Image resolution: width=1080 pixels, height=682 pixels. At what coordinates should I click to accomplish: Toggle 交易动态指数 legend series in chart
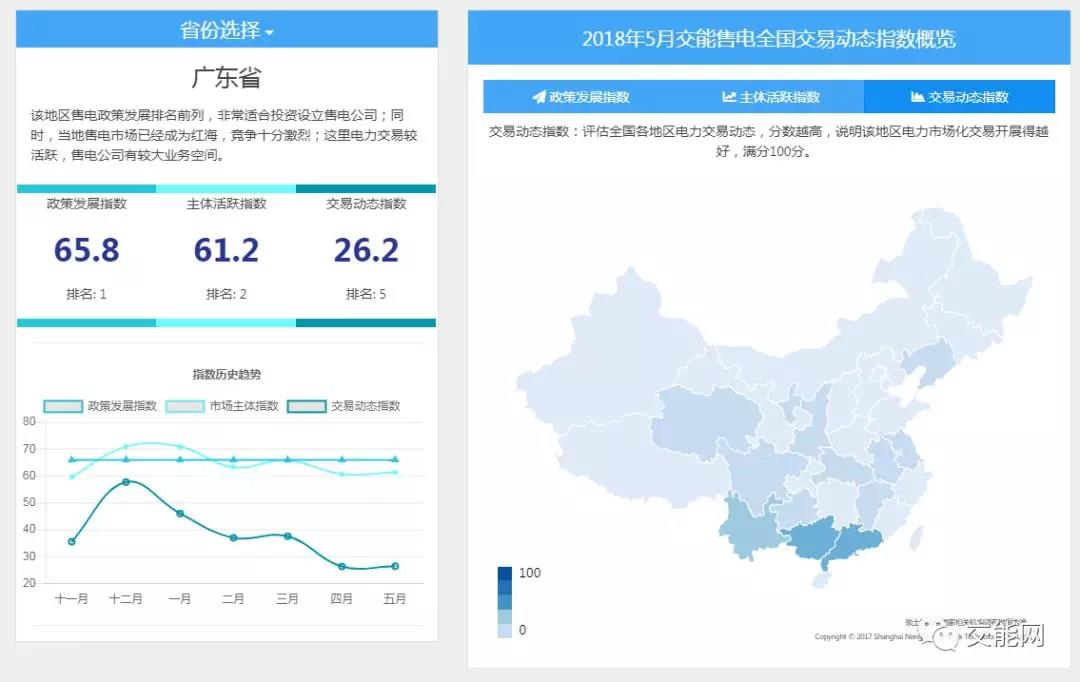tap(344, 406)
